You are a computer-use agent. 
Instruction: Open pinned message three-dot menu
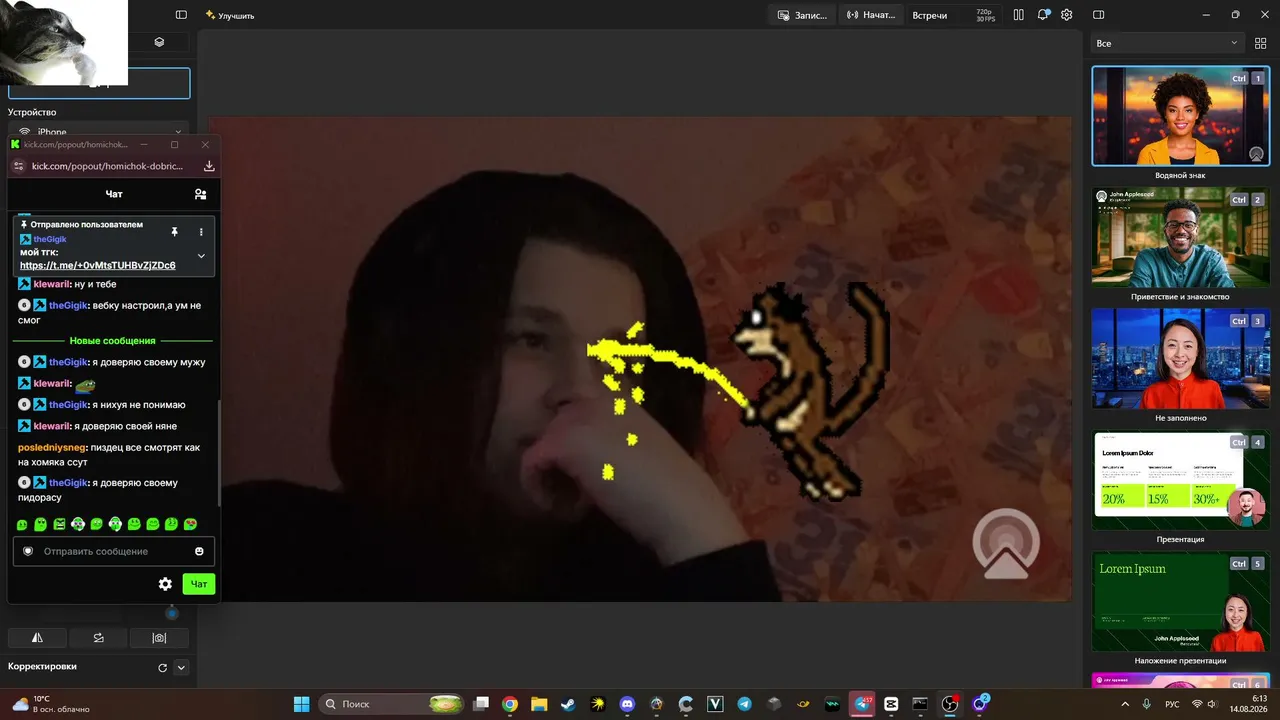pos(201,232)
